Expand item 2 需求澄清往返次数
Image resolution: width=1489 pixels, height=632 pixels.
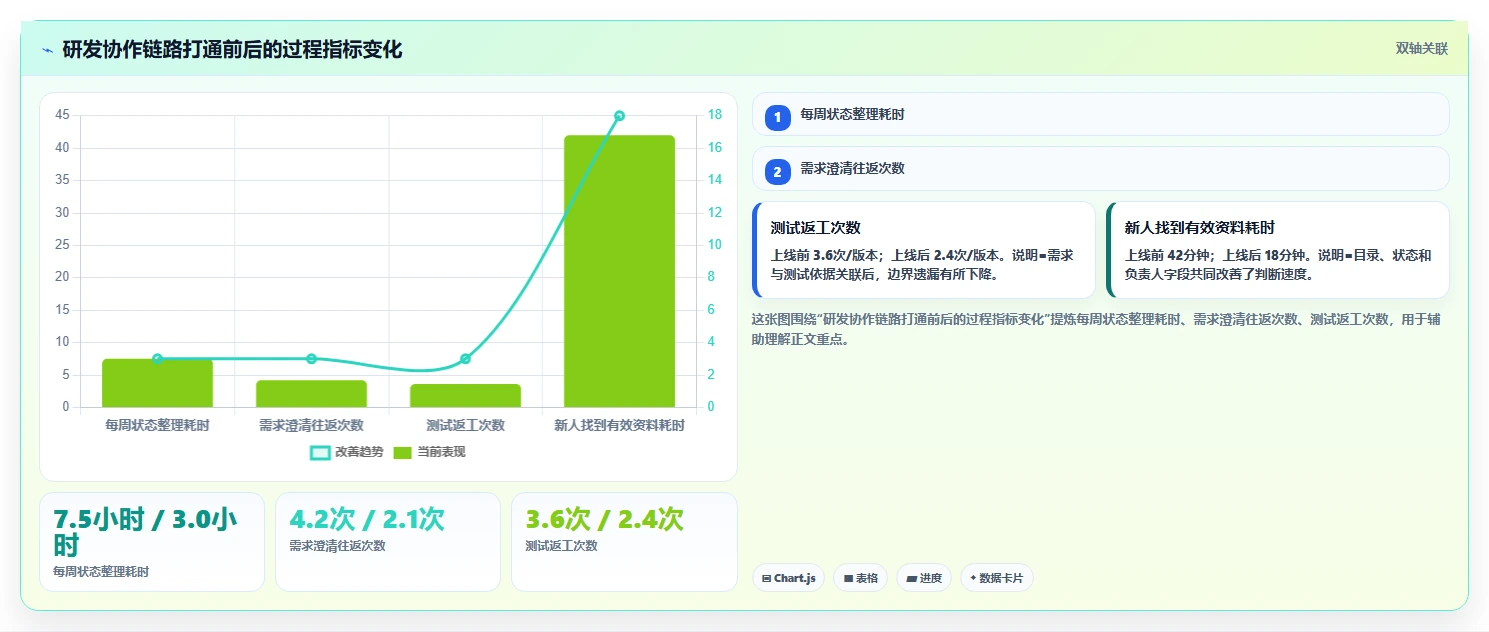1100,168
